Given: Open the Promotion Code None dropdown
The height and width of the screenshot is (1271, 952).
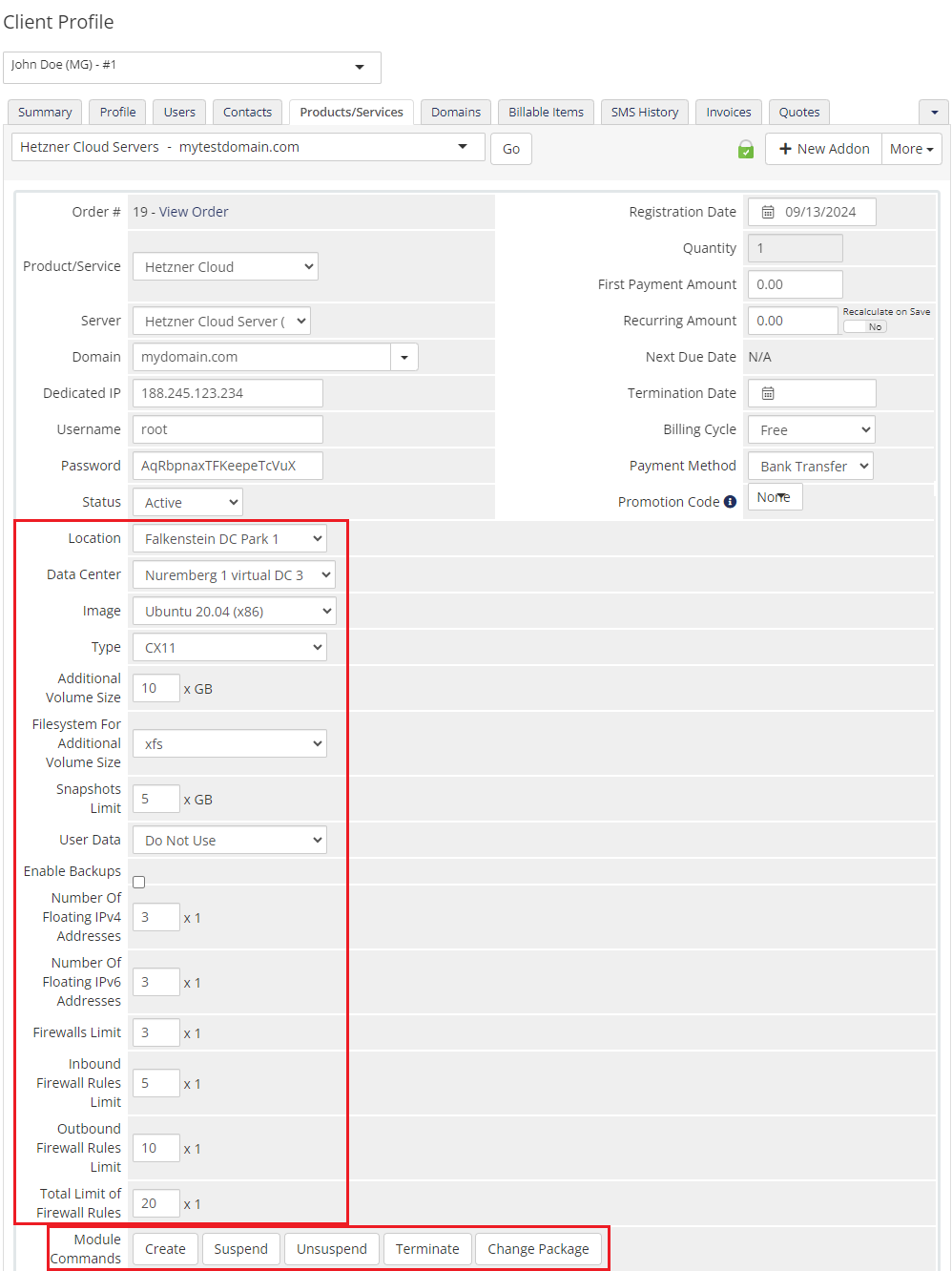Looking at the screenshot, I should click(776, 497).
